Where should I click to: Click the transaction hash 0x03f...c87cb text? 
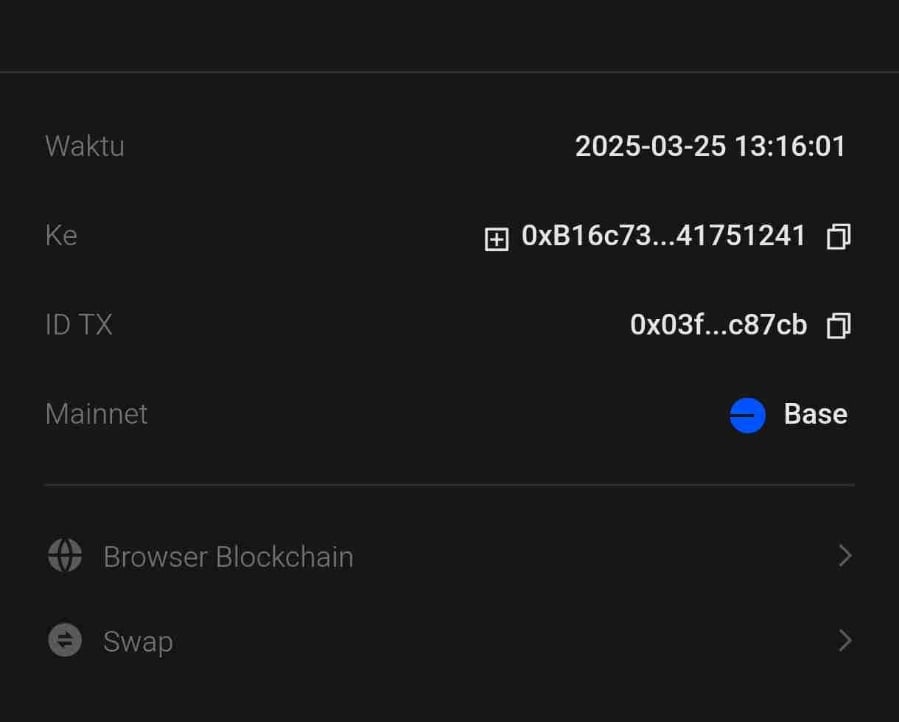pos(718,325)
